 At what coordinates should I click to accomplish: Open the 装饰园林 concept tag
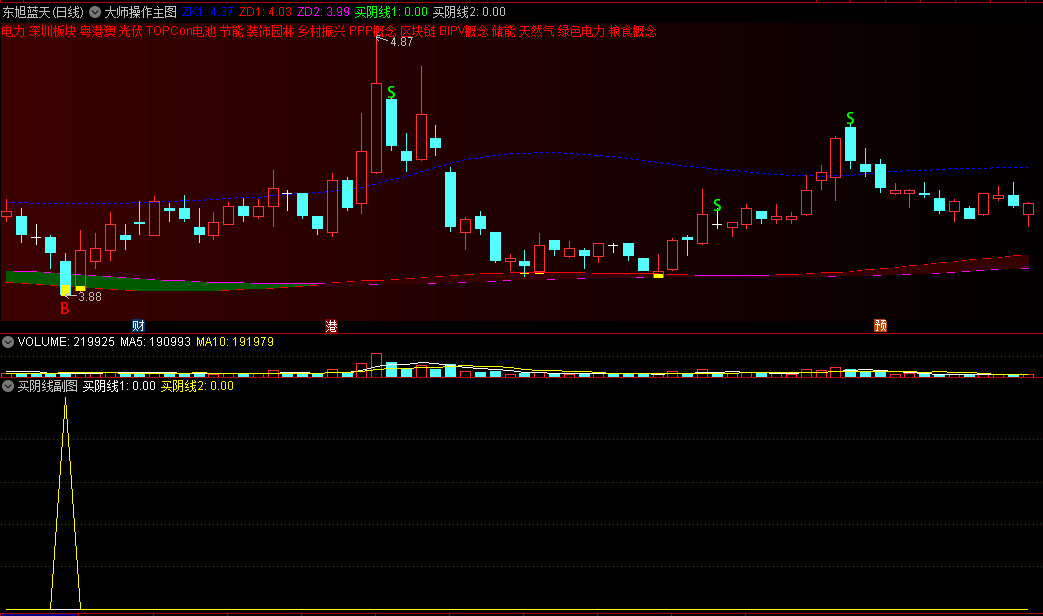(x=270, y=31)
